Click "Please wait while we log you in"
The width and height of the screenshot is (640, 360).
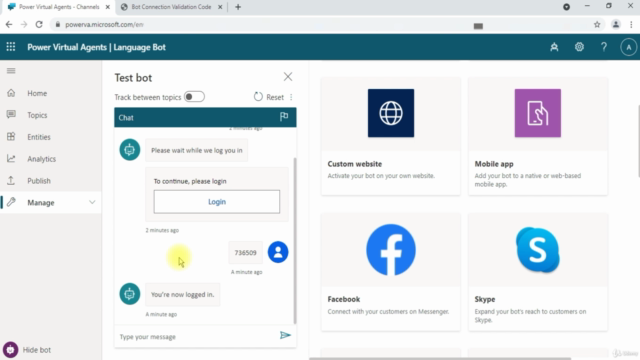pyautogui.click(x=197, y=150)
